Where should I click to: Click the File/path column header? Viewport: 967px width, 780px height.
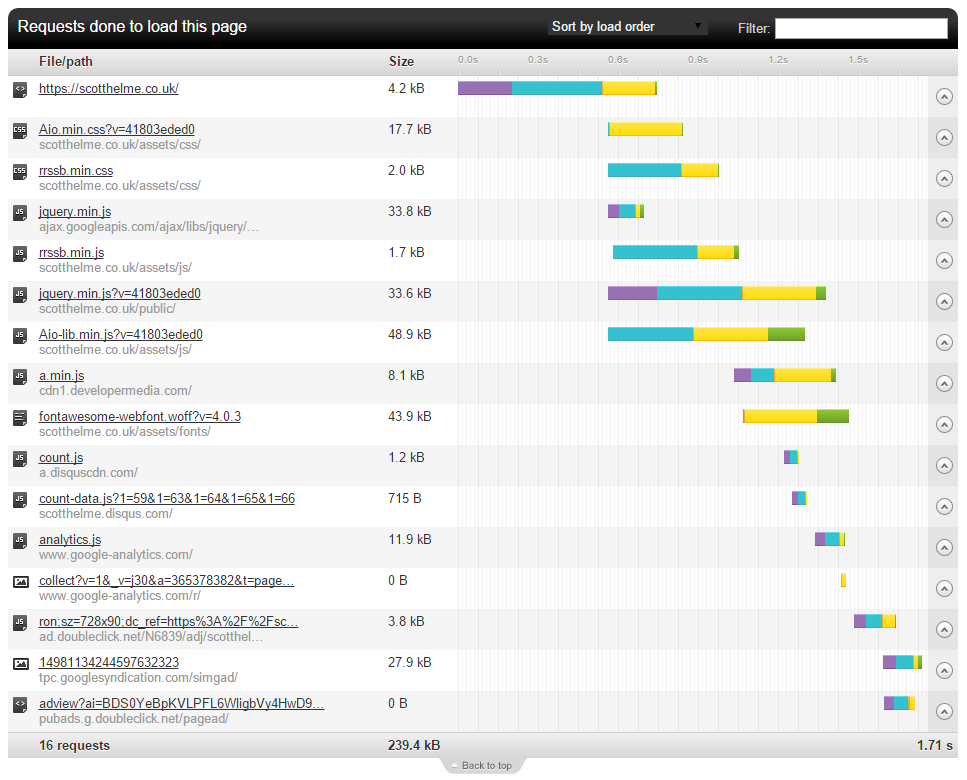[66, 62]
